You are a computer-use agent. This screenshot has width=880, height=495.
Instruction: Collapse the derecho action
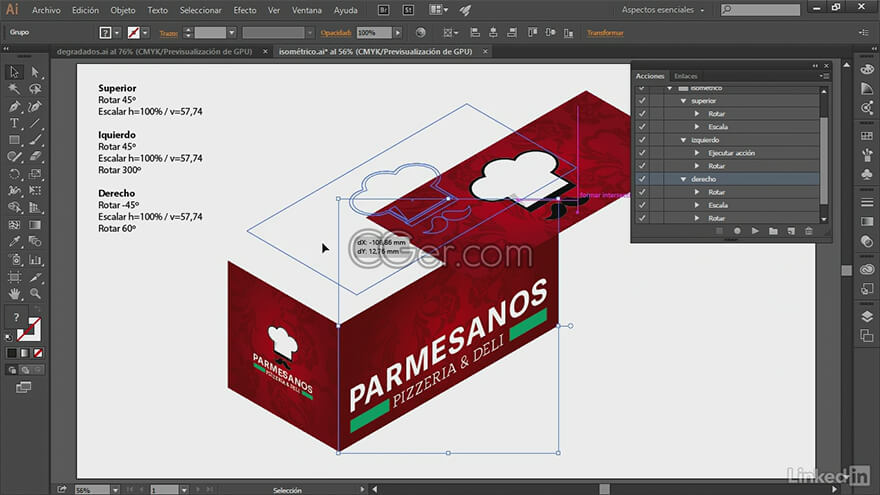(x=683, y=179)
